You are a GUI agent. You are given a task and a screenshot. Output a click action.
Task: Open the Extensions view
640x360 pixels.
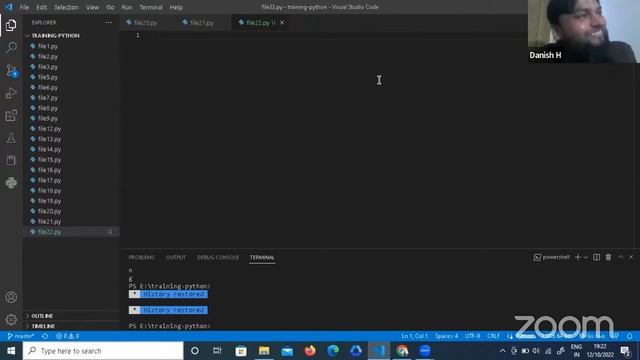(11, 116)
